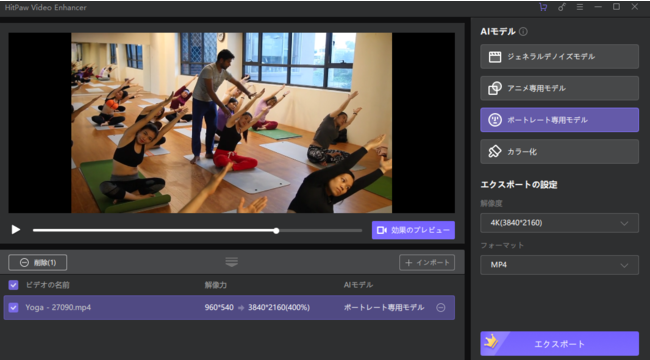The height and width of the screenshot is (360, 650).
Task: Pick the カラー化 paint bucket option
Action: (559, 151)
